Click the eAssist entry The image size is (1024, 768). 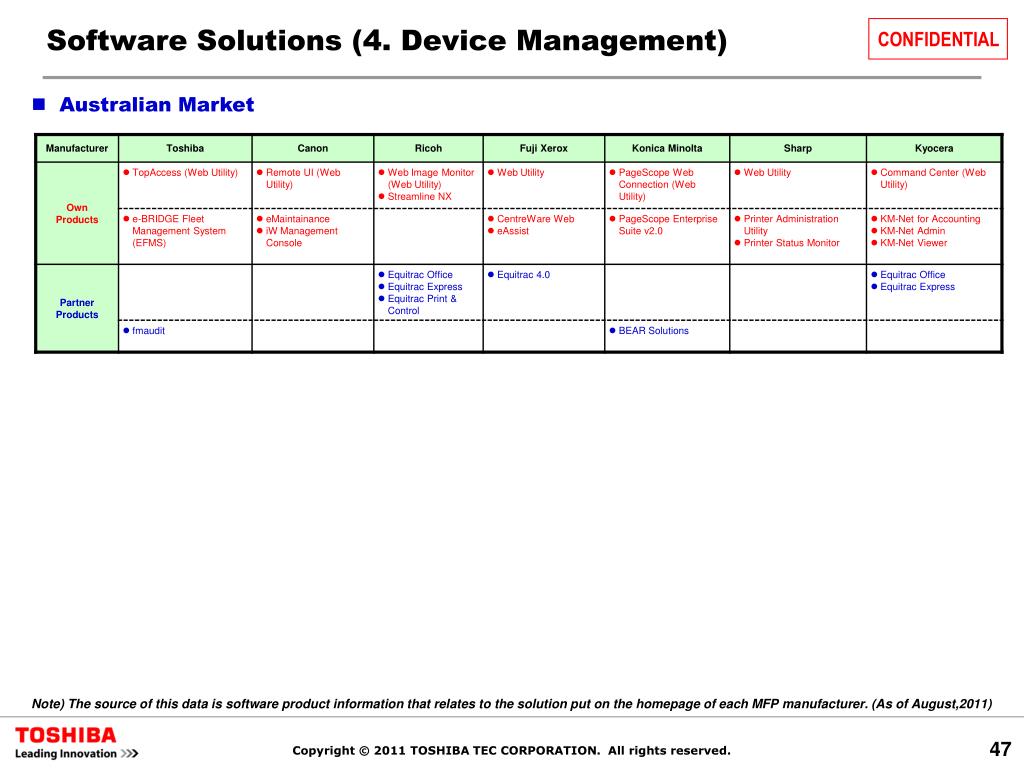pos(513,231)
